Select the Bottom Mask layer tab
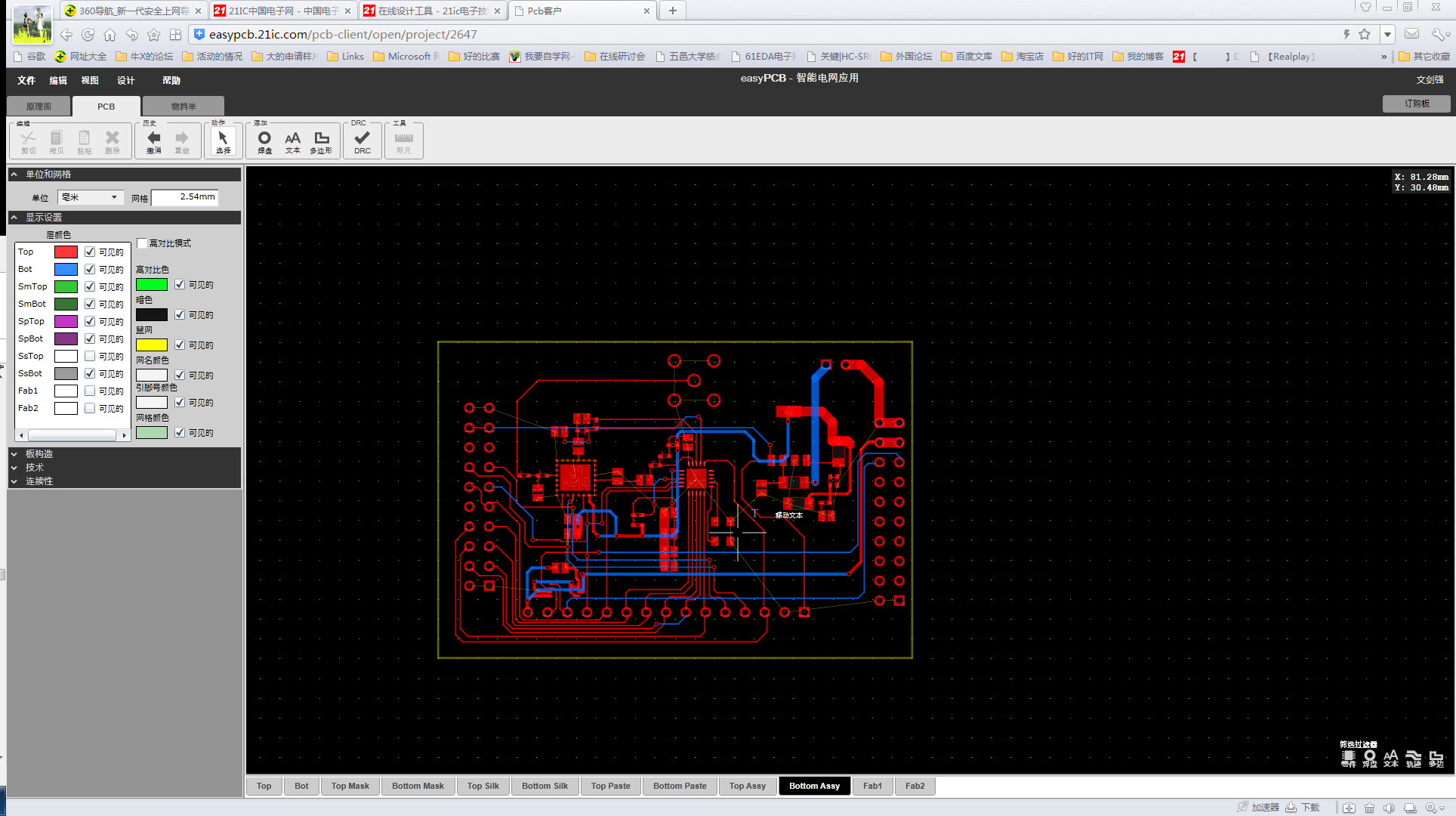This screenshot has height=816, width=1456. [x=418, y=786]
